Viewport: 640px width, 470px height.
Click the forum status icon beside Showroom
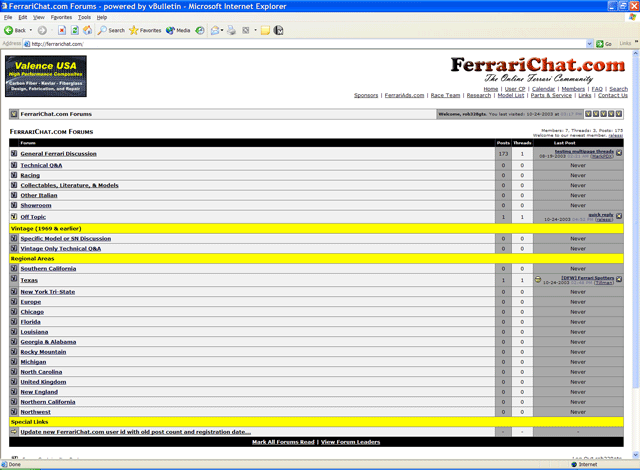[14, 205]
